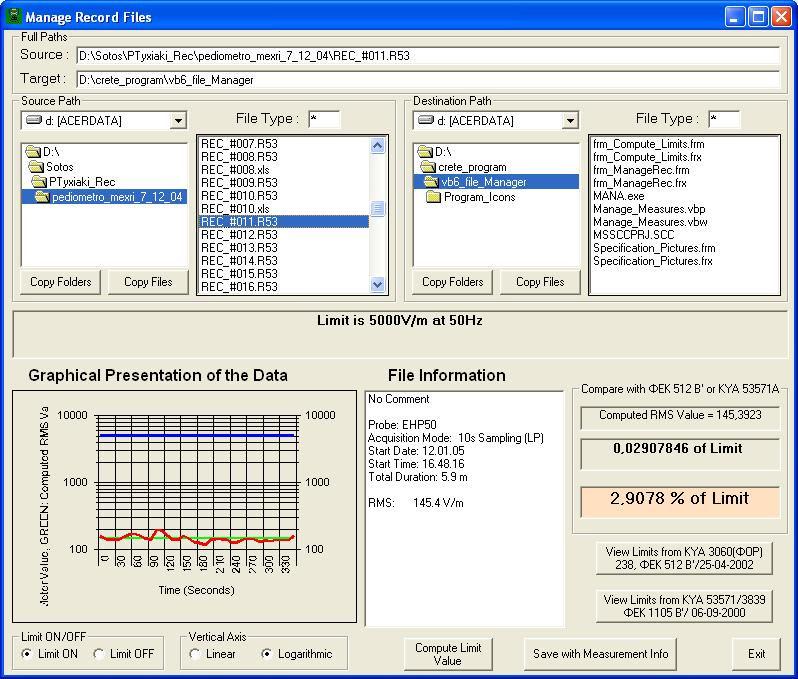Click the source file list scrollbar thumb
The image size is (798, 679).
(x=378, y=209)
